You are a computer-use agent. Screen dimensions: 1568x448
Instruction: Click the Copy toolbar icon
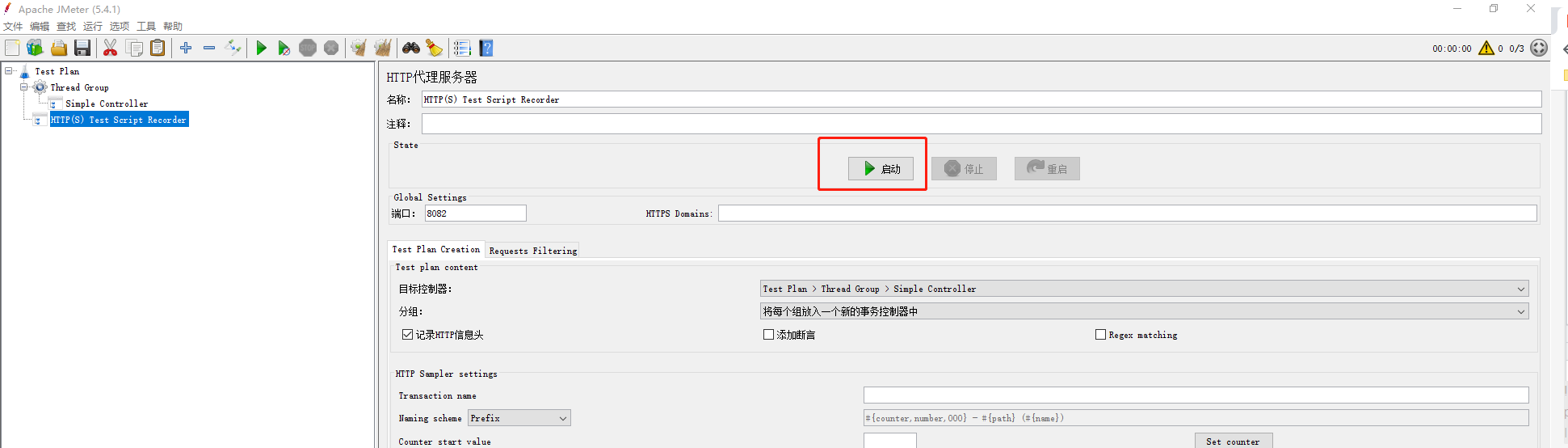[x=134, y=48]
